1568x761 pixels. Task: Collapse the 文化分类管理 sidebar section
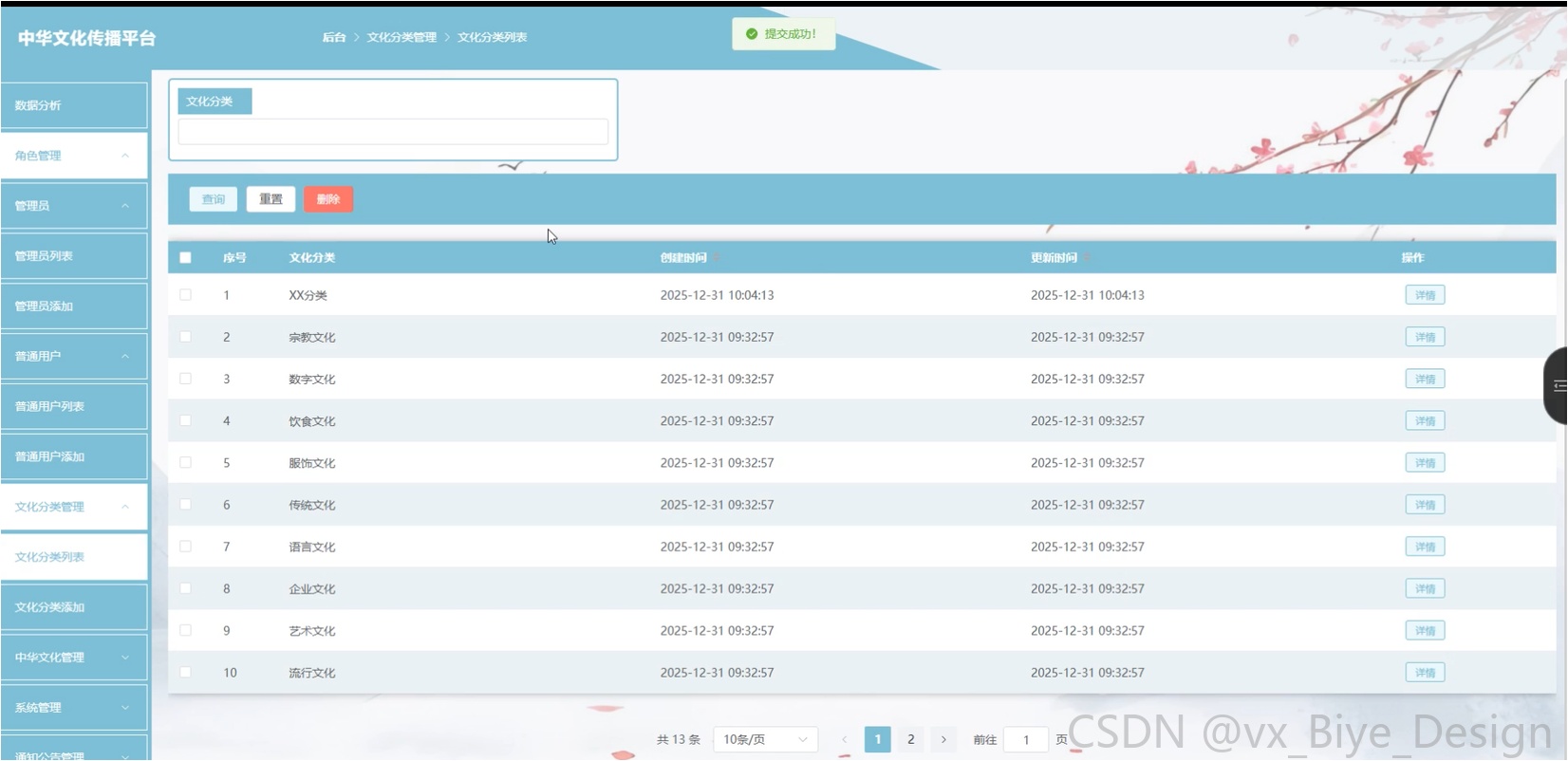[74, 507]
